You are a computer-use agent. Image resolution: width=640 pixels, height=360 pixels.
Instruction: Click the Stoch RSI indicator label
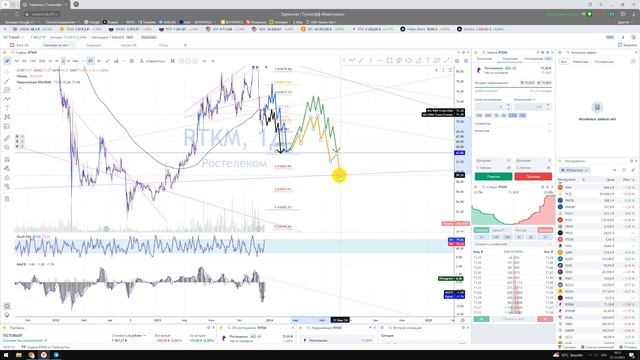pyautogui.click(x=24, y=236)
